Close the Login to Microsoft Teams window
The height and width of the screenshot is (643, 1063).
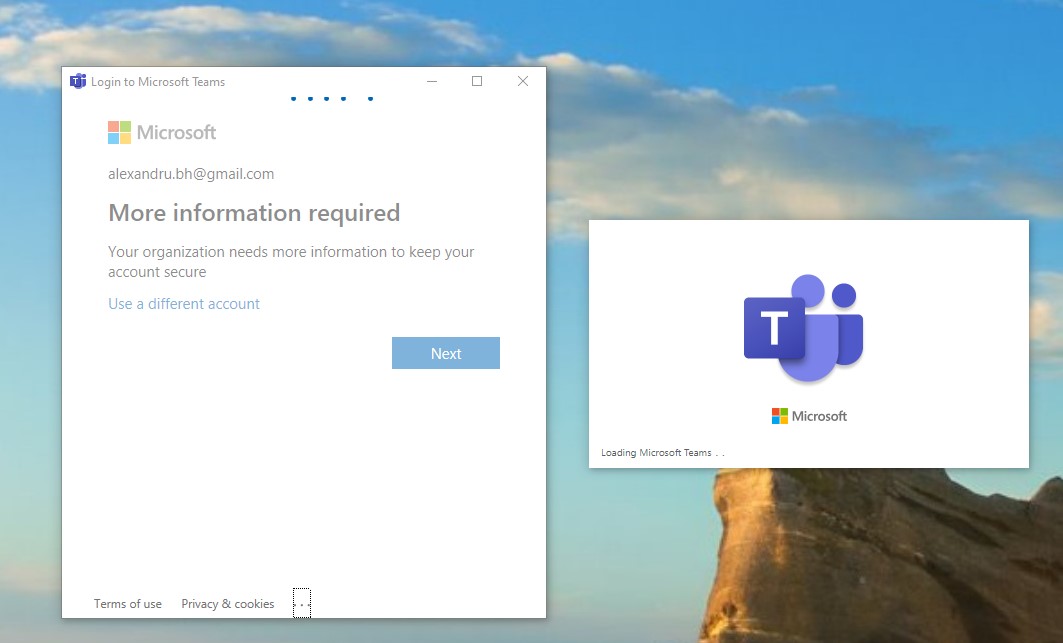pyautogui.click(x=523, y=81)
